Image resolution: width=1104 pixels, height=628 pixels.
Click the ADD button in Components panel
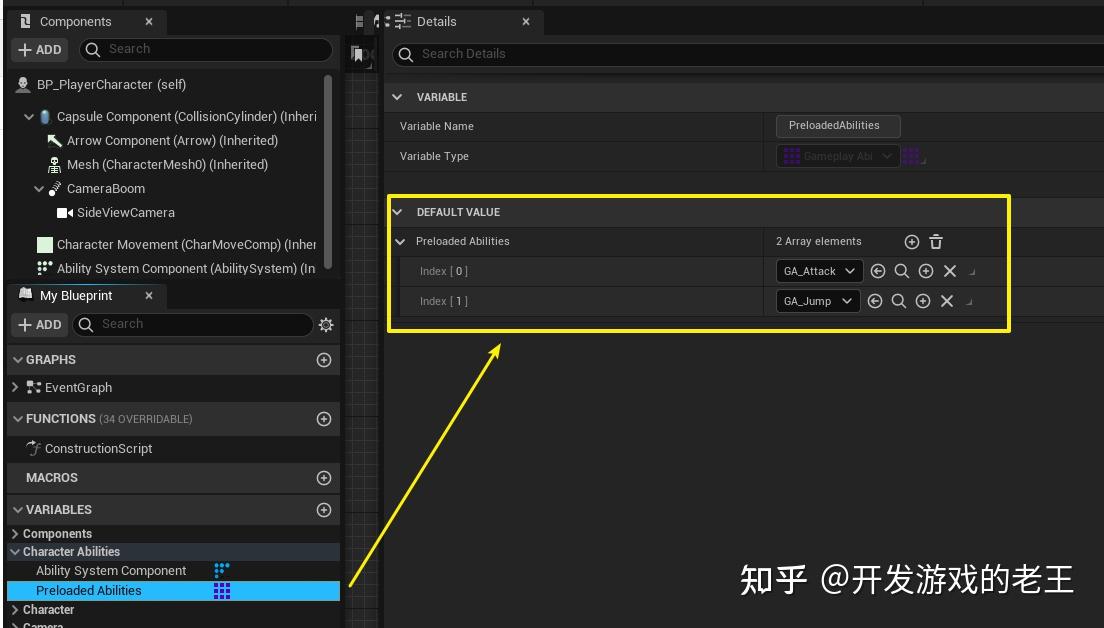pos(39,49)
